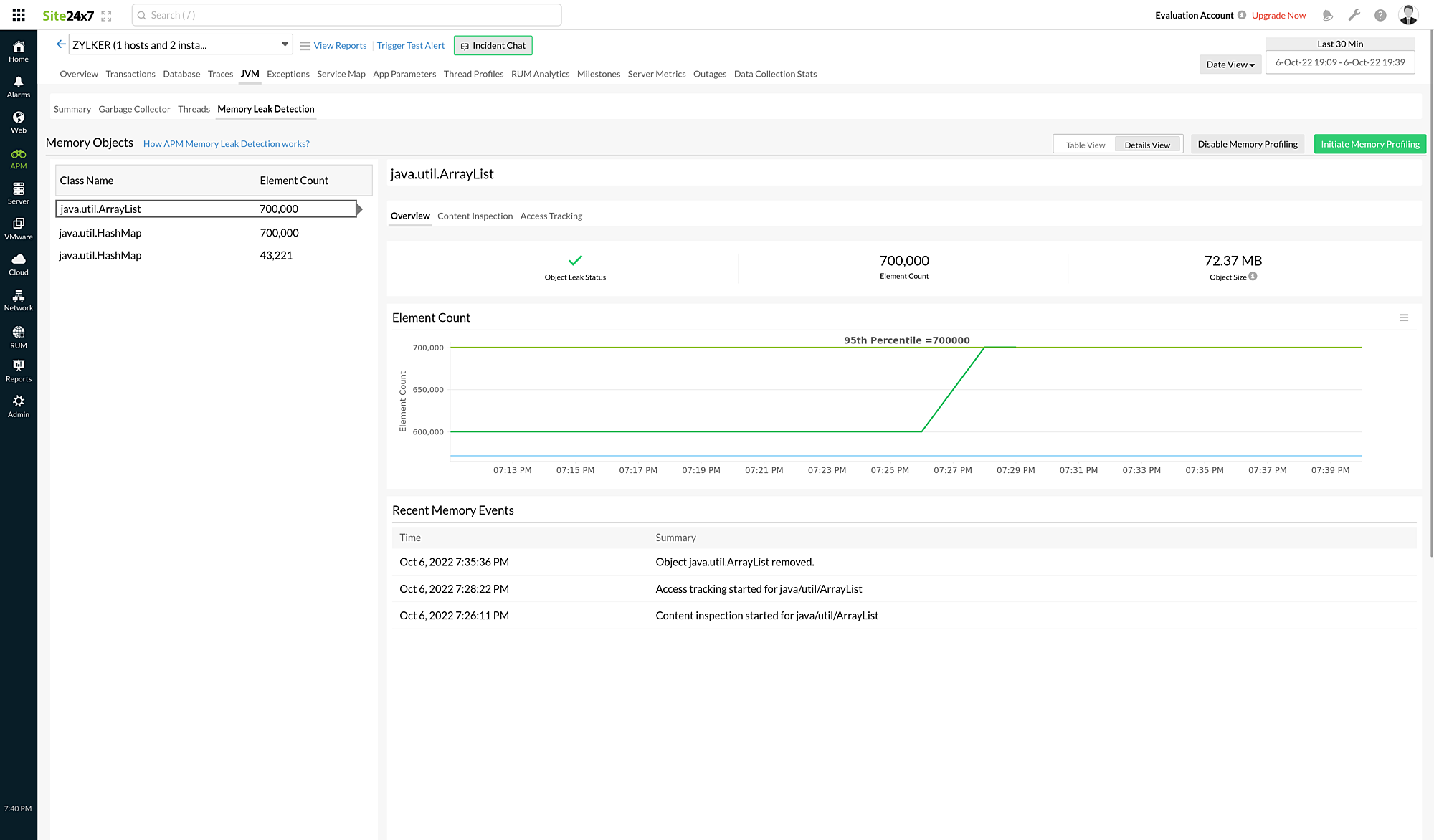Open the Element Count chart options menu
The width and height of the screenshot is (1434, 840).
tap(1404, 317)
